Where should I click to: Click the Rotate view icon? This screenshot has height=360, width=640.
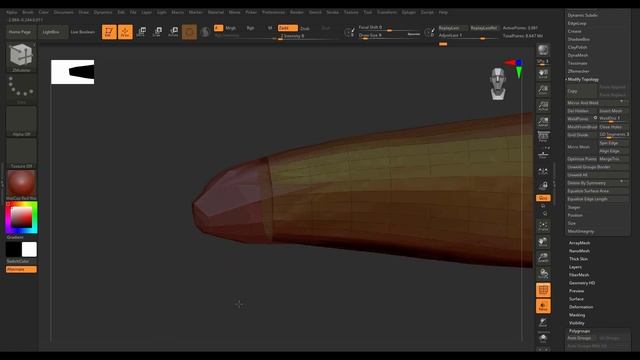tap(543, 273)
